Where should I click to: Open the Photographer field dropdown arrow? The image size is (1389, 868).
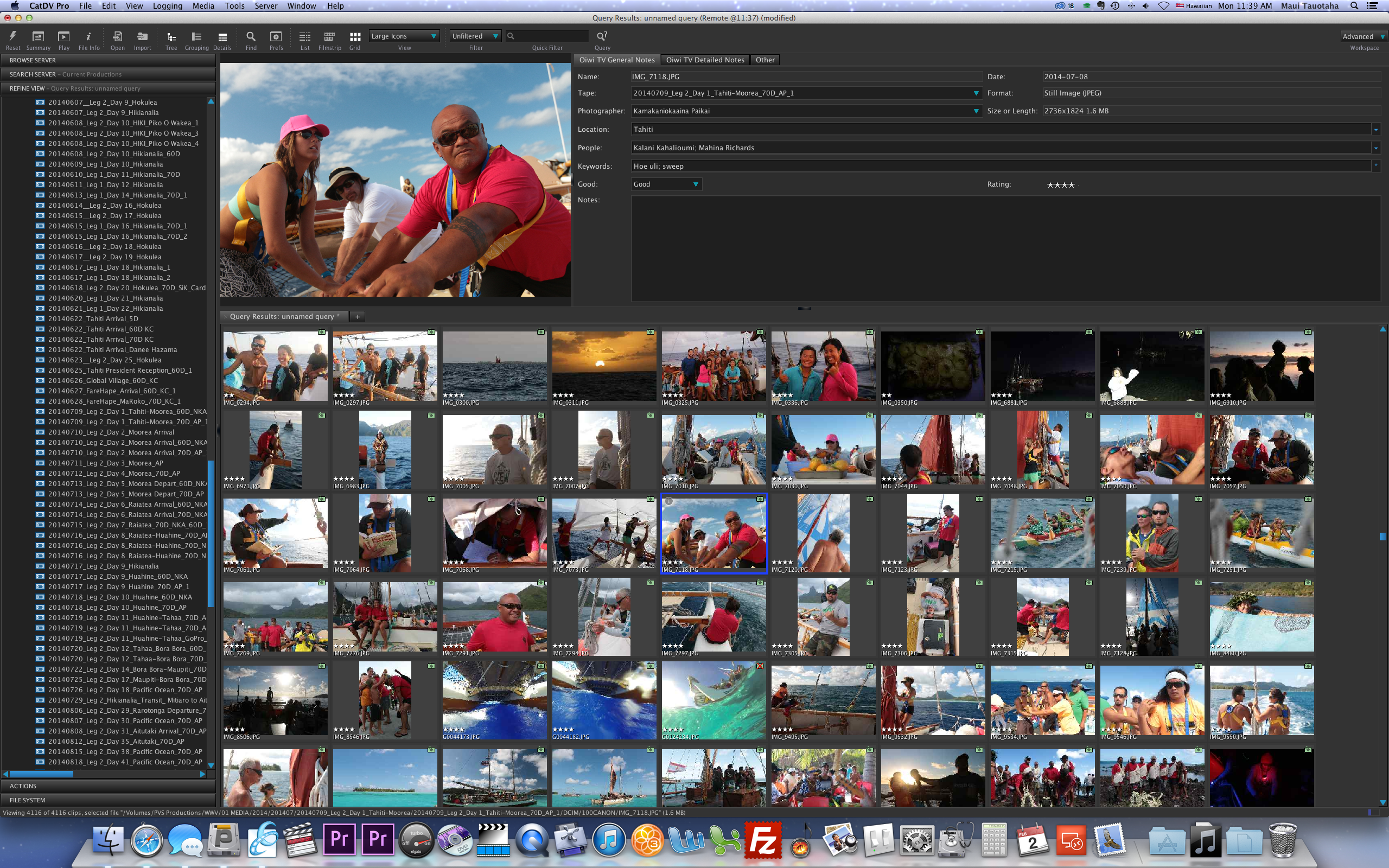976,111
